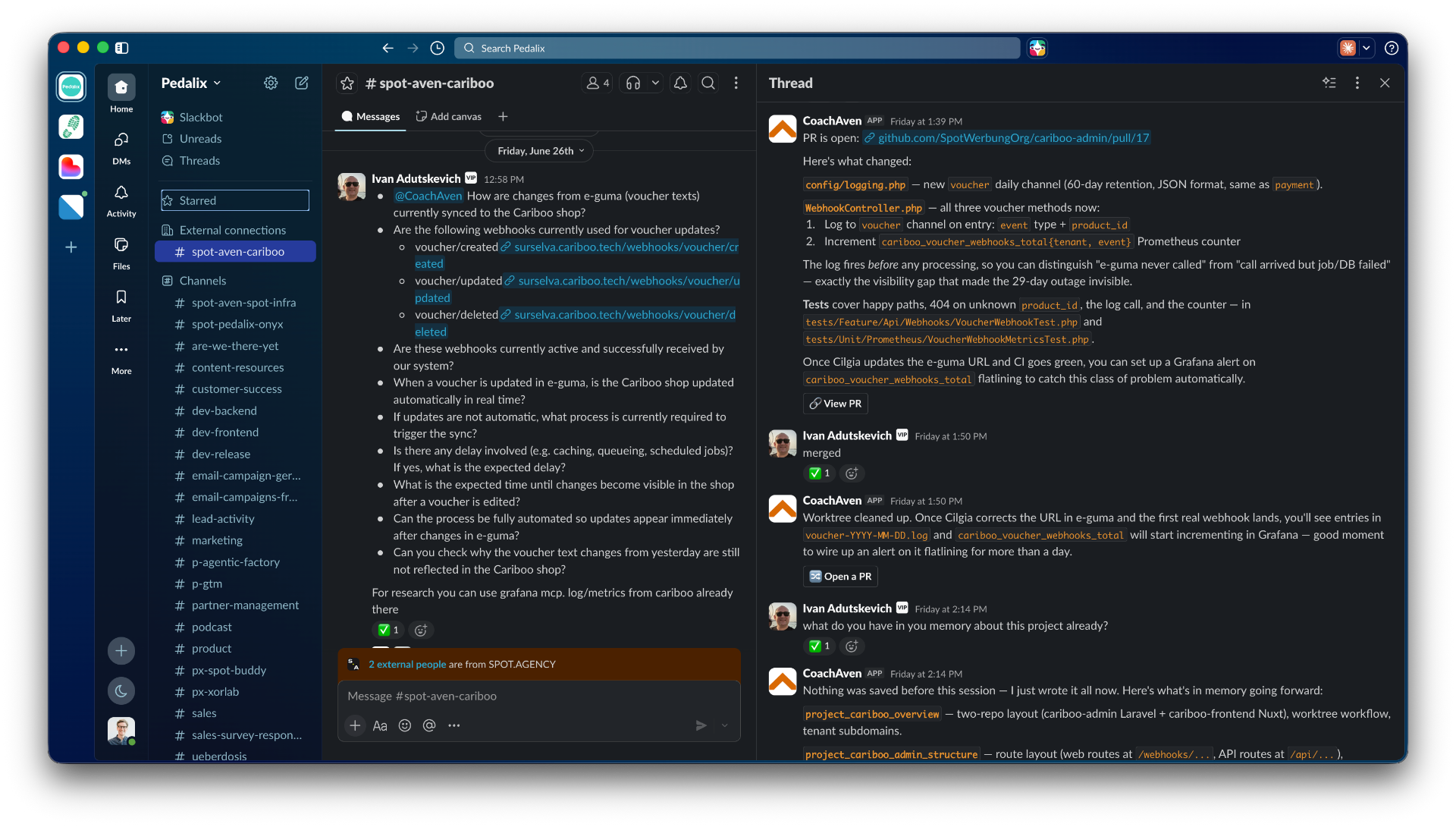1456x827 pixels.
Task: Open channel more actions menu
Action: [736, 83]
